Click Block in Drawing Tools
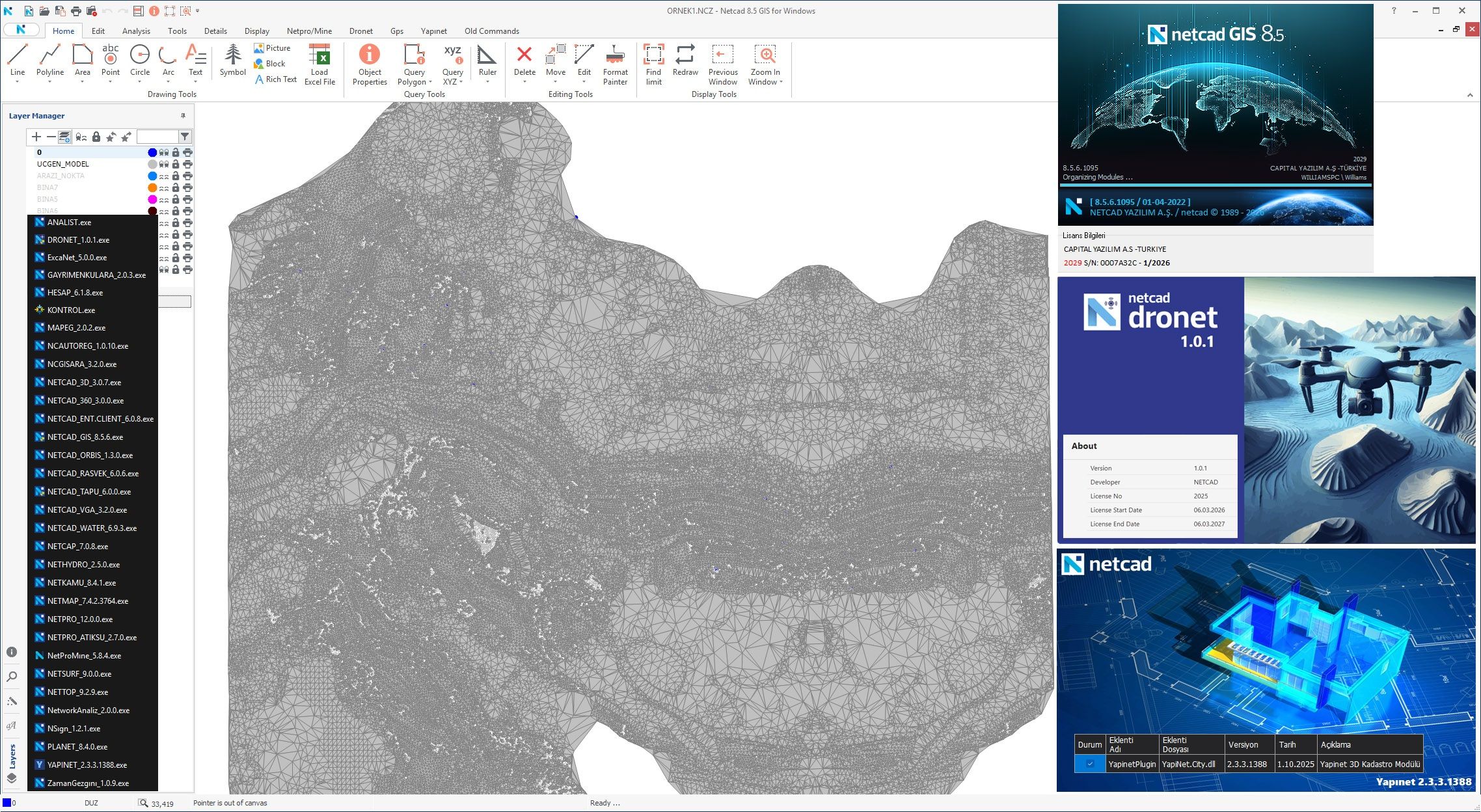Screen dimensions: 1481x812 (x=269, y=64)
